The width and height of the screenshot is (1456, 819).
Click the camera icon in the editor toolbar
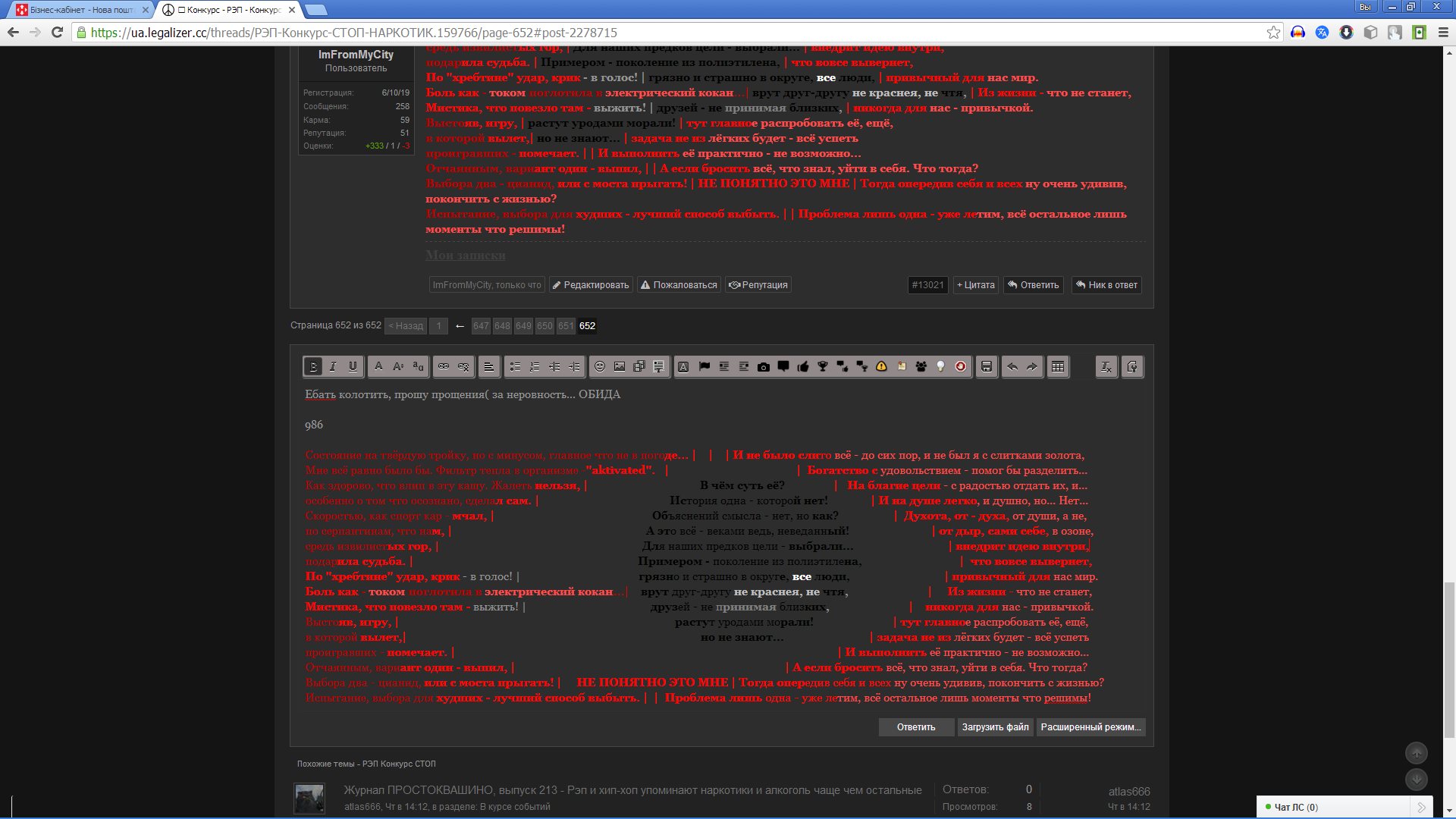[x=764, y=367]
